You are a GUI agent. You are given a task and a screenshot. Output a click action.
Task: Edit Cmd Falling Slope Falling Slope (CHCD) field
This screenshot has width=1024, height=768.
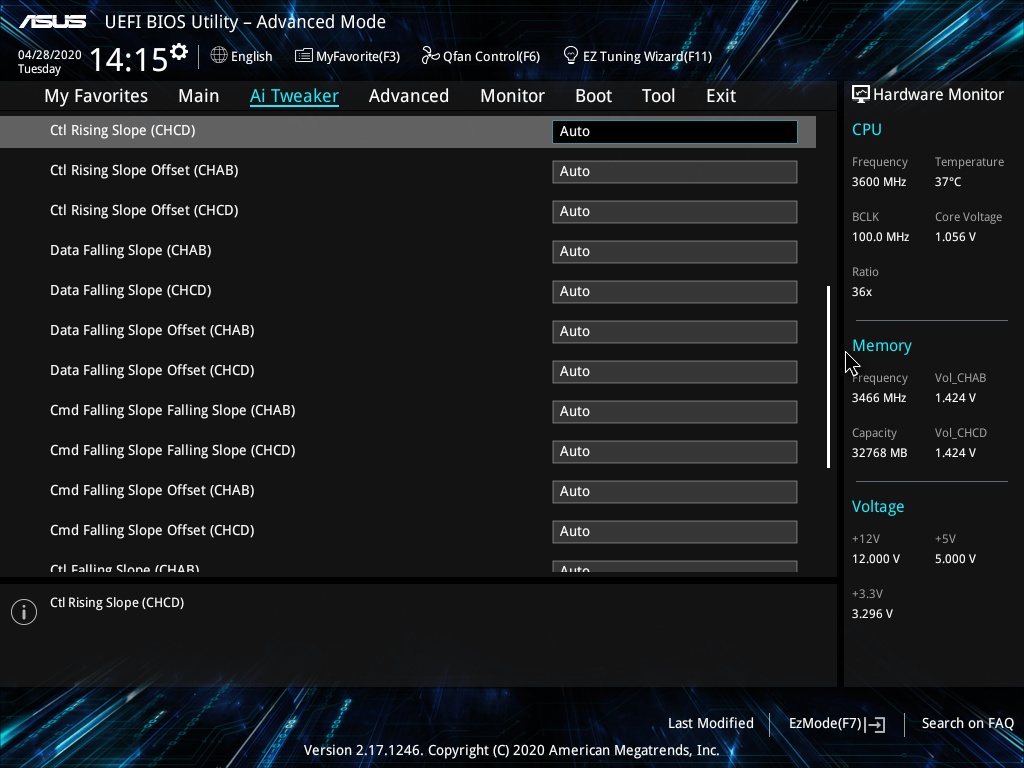coord(675,451)
